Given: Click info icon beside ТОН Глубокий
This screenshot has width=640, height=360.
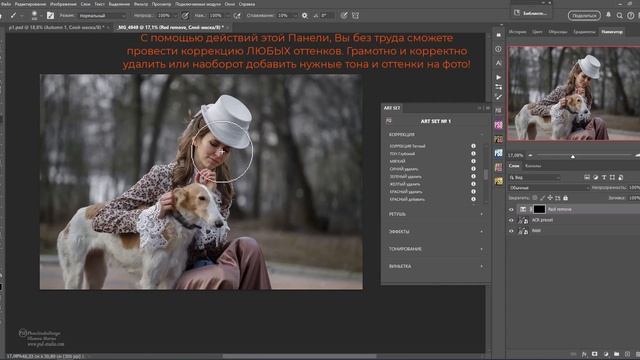Looking at the screenshot, I should pos(473,153).
